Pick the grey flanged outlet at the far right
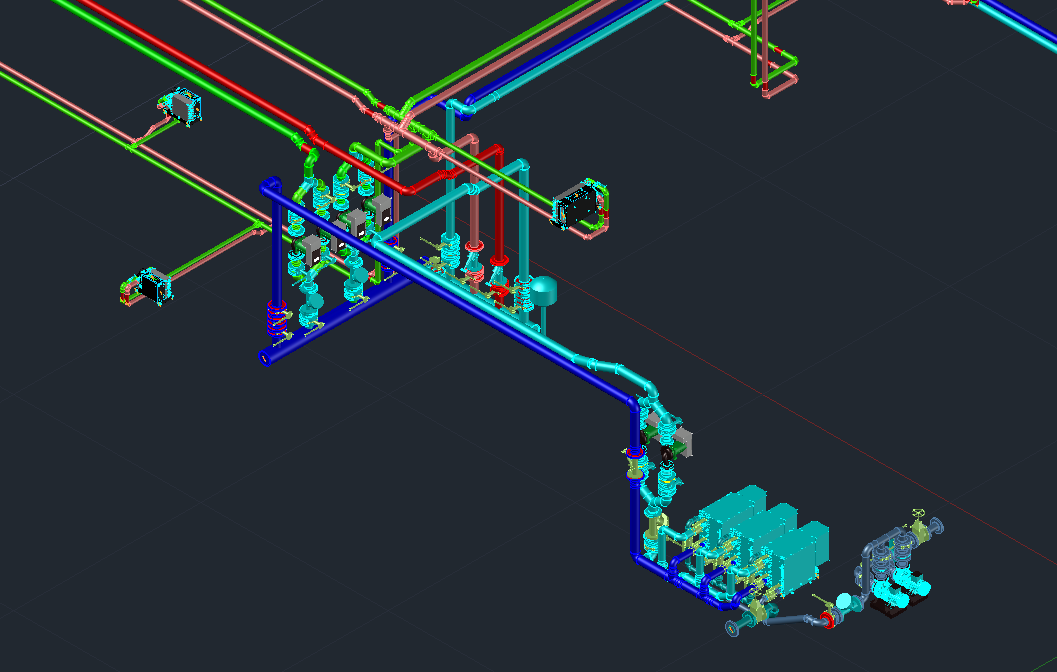The image size is (1057, 672). tap(936, 526)
